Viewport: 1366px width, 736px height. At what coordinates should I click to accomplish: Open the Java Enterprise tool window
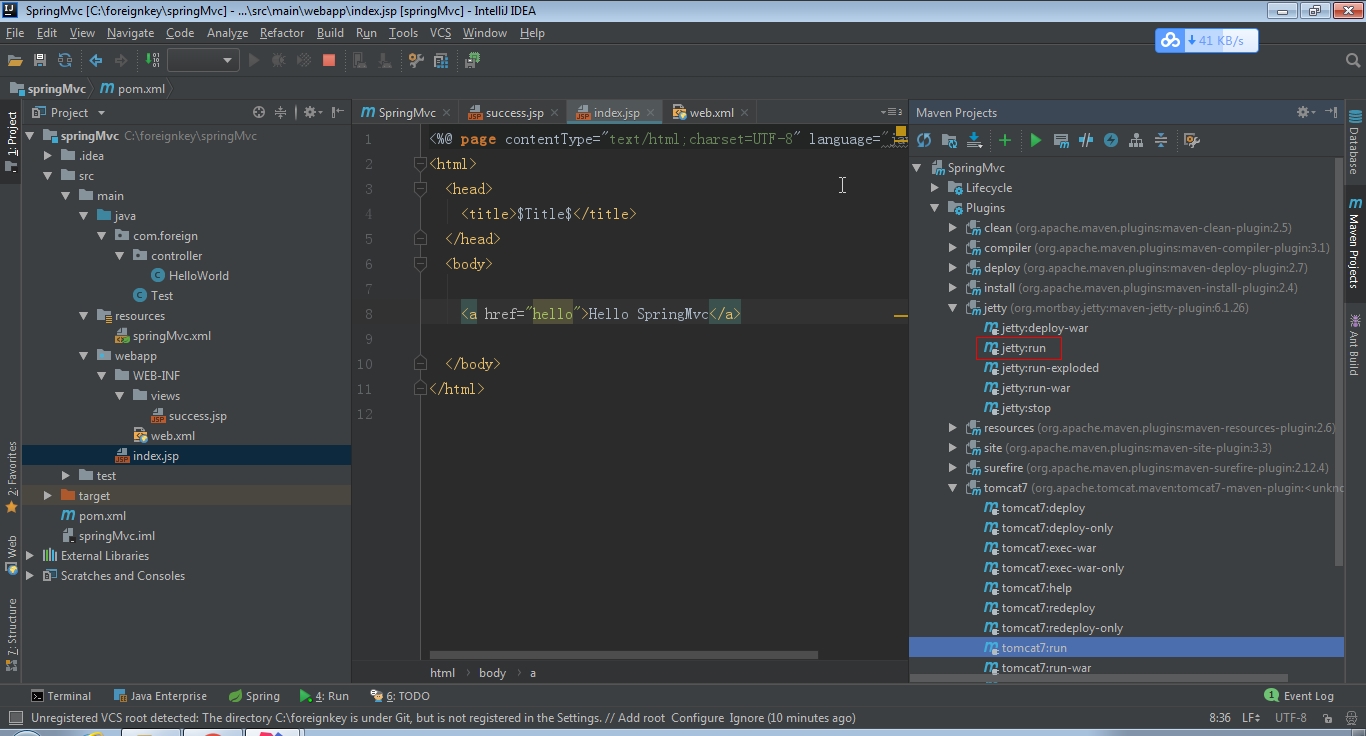(x=160, y=696)
